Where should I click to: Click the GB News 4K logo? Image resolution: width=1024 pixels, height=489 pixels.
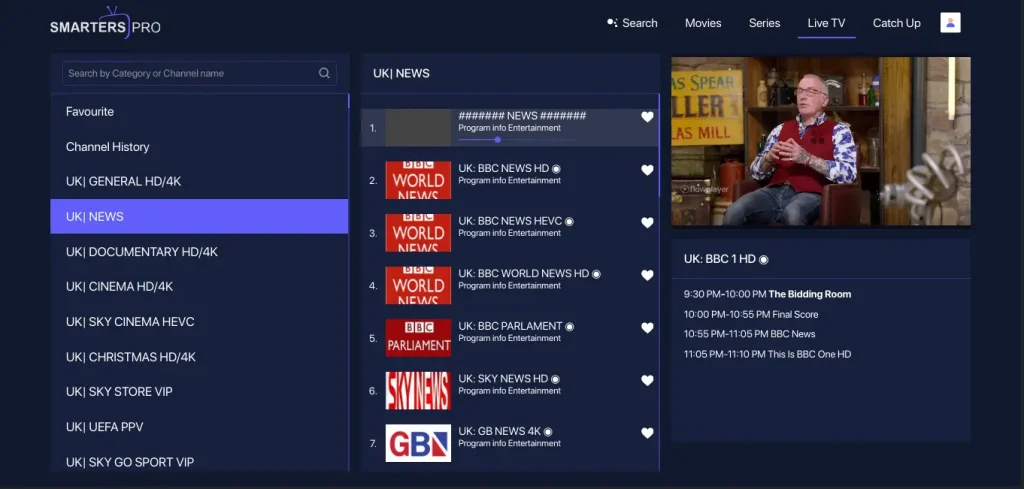tap(418, 443)
